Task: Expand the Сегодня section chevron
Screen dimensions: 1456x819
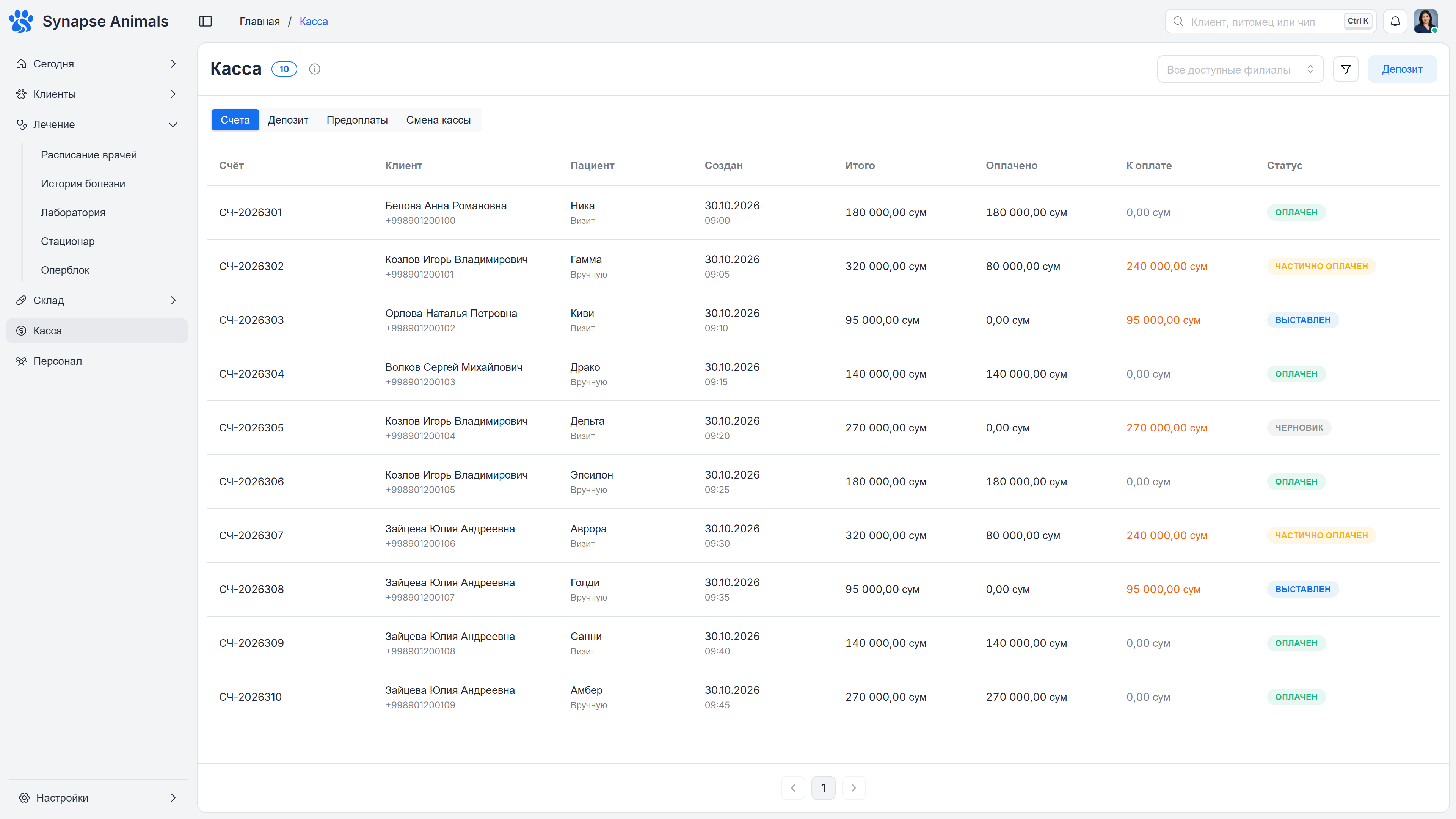Action: 173,64
